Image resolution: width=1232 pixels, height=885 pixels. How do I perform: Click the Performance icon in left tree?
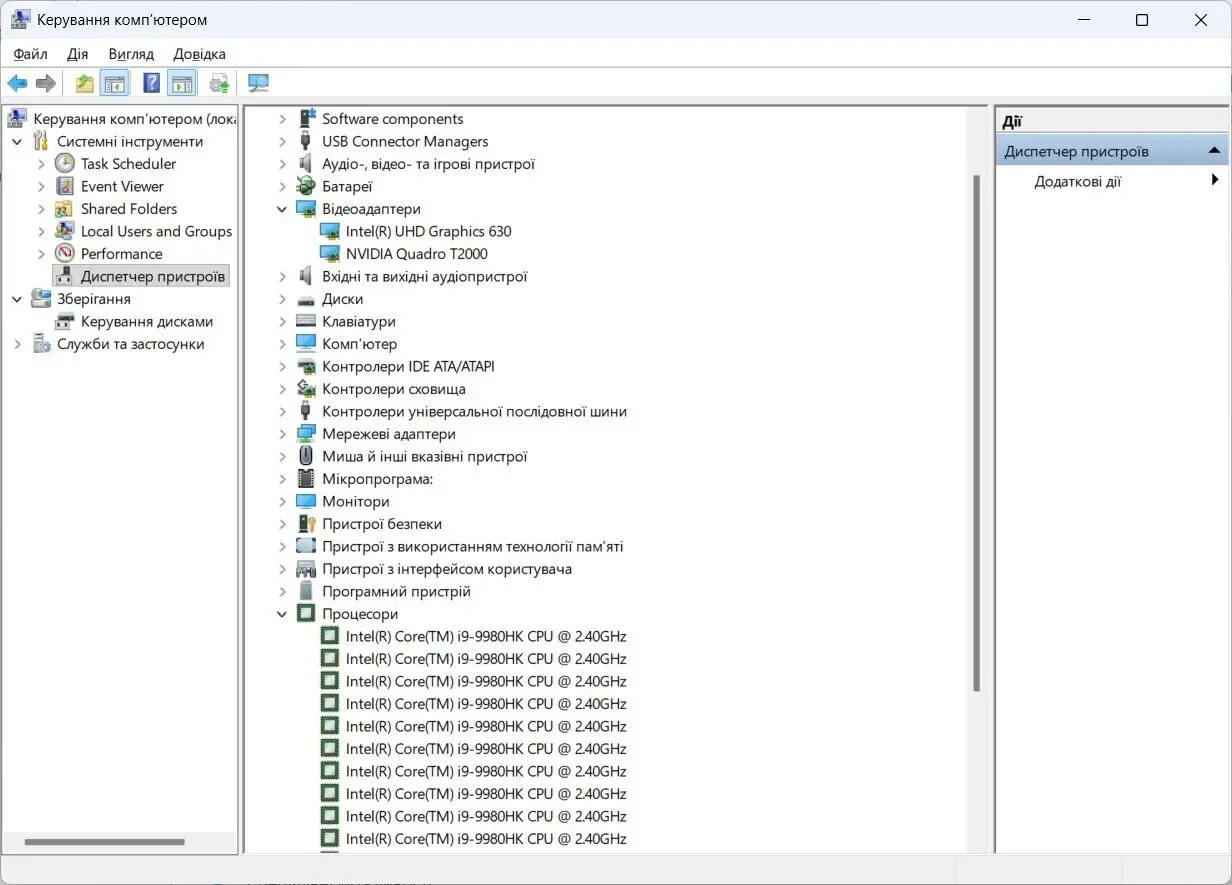(x=65, y=254)
